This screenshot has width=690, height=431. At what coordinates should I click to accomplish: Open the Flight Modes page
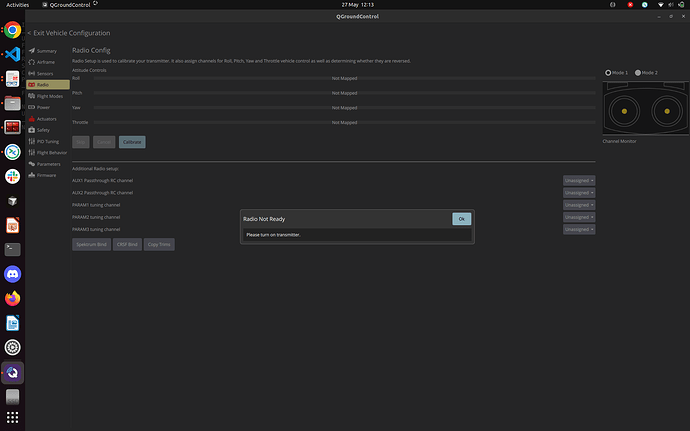pos(48,96)
